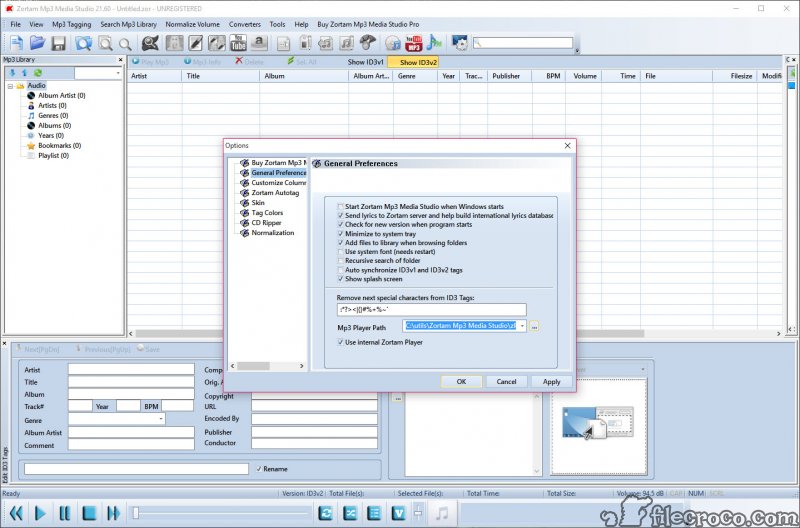Select Normalization in Options tree
800x528 pixels.
coord(272,233)
